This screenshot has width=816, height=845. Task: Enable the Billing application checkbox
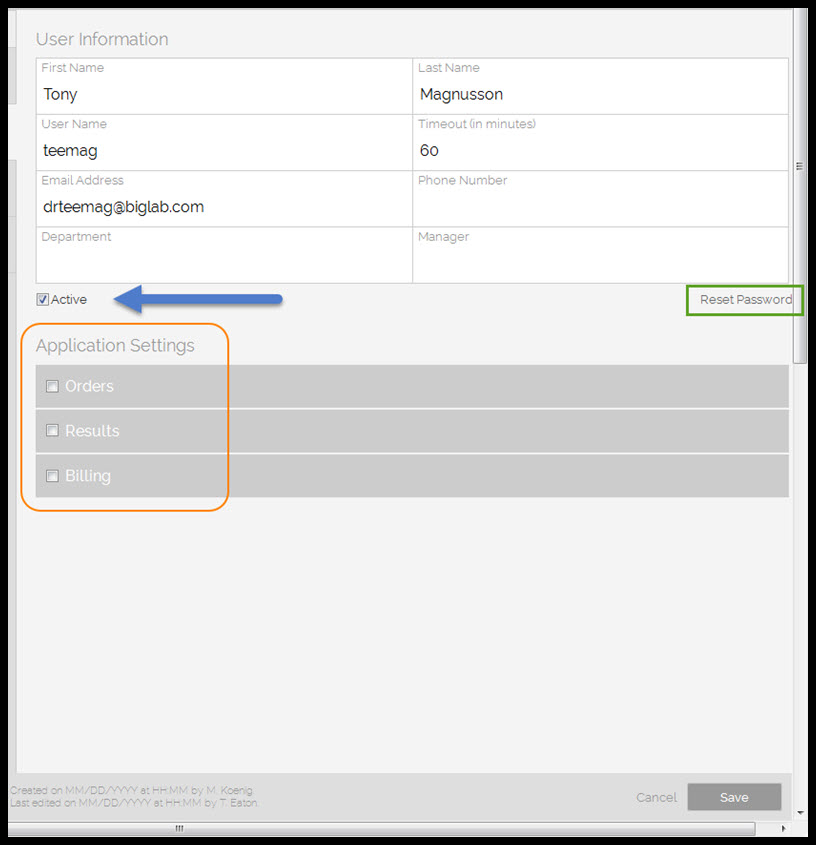52,476
